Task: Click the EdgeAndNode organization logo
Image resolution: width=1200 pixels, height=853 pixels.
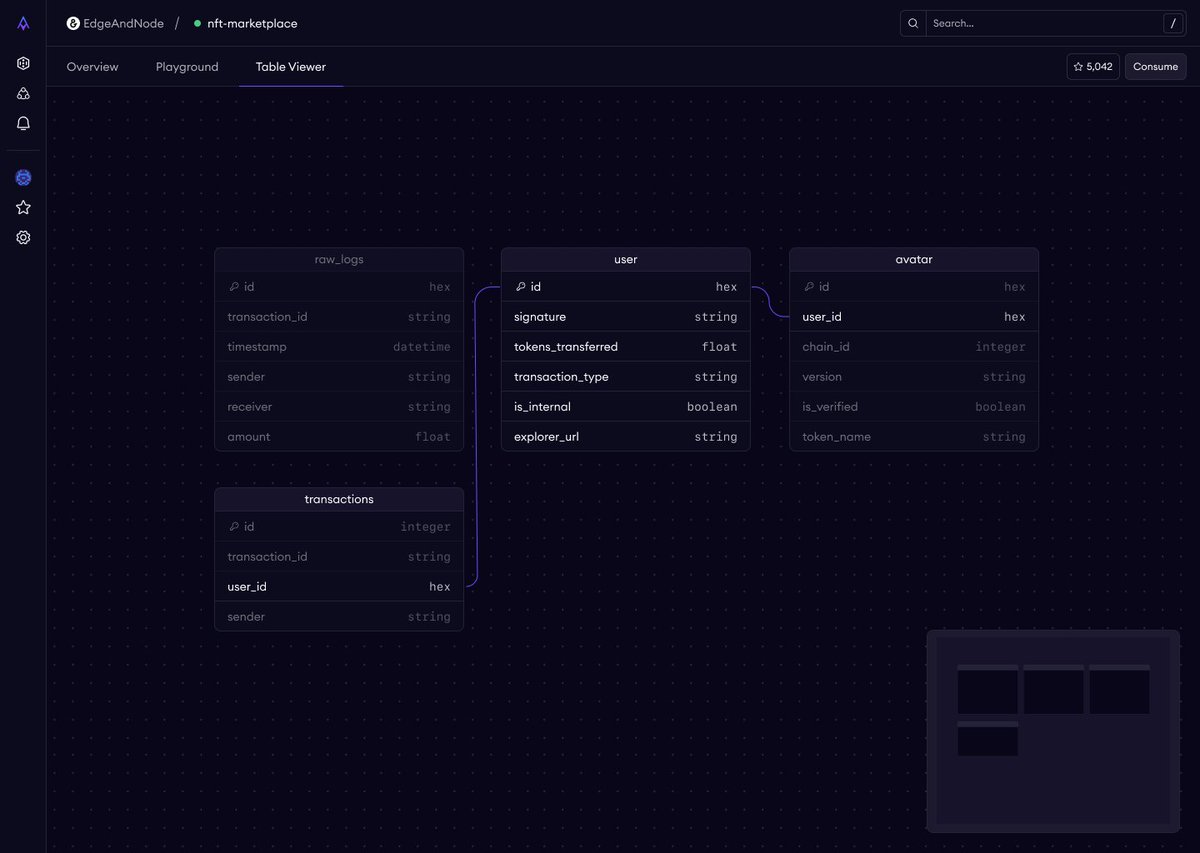Action: [x=73, y=23]
